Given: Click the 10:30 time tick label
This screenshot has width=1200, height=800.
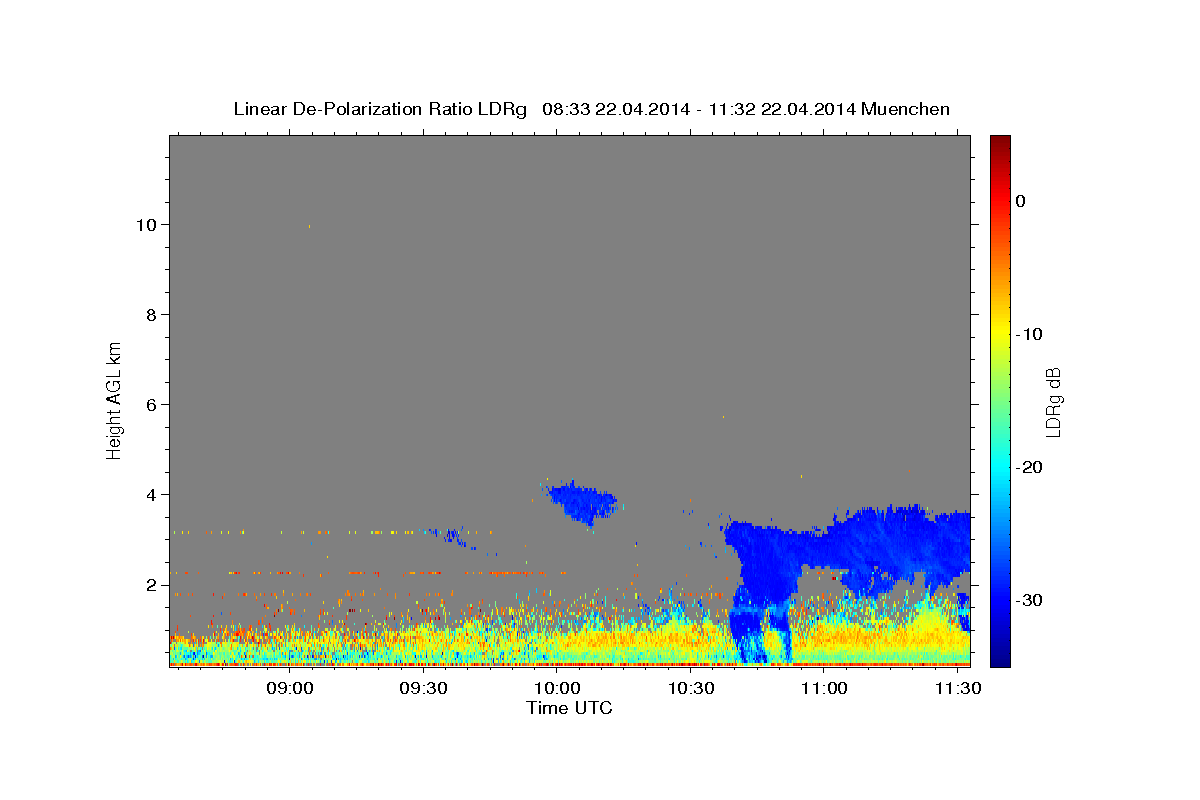Looking at the screenshot, I should click(691, 689).
